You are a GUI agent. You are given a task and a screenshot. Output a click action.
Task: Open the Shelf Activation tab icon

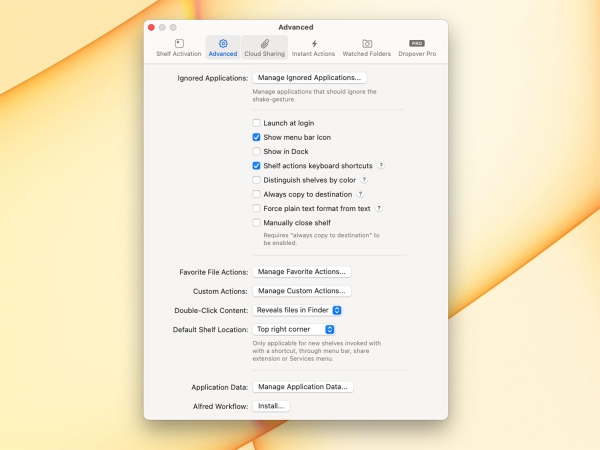[179, 44]
